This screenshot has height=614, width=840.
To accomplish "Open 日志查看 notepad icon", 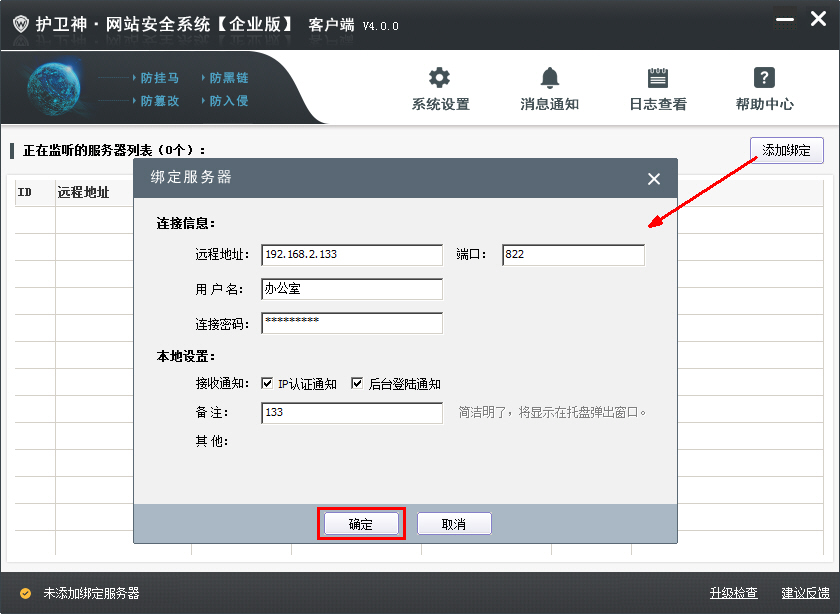I will [x=658, y=78].
